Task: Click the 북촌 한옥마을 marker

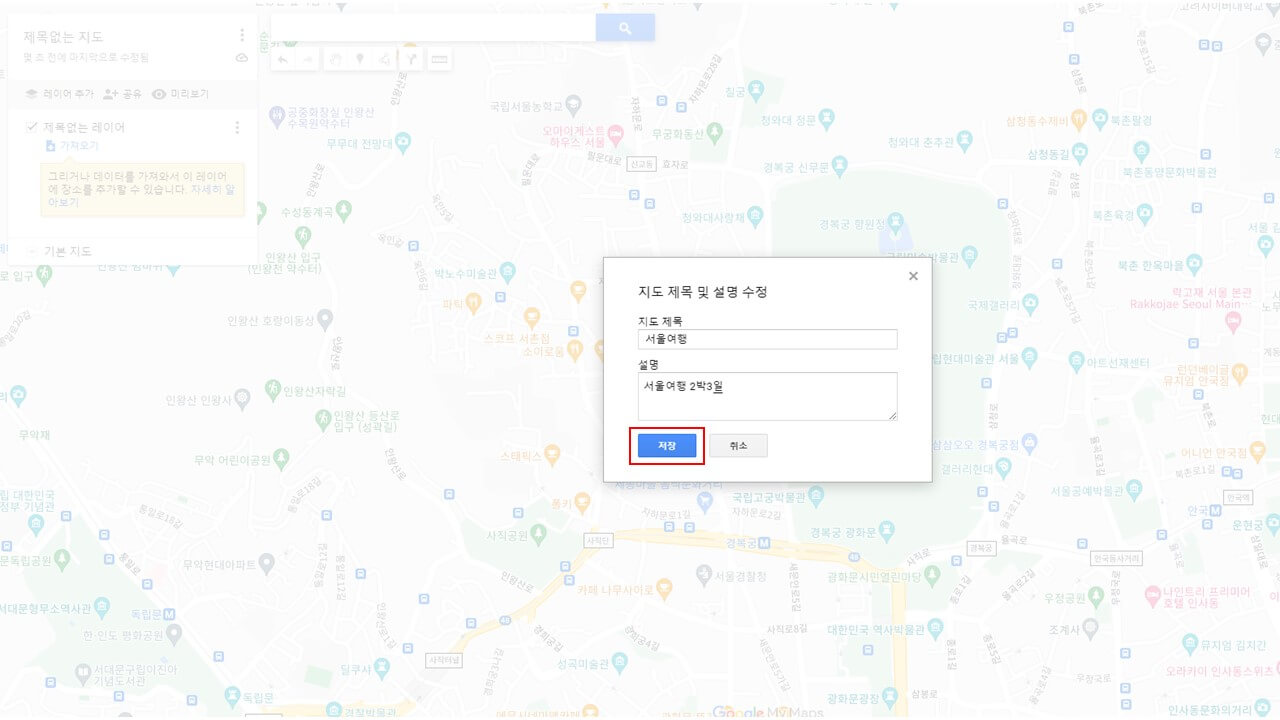Action: pos(1194,265)
